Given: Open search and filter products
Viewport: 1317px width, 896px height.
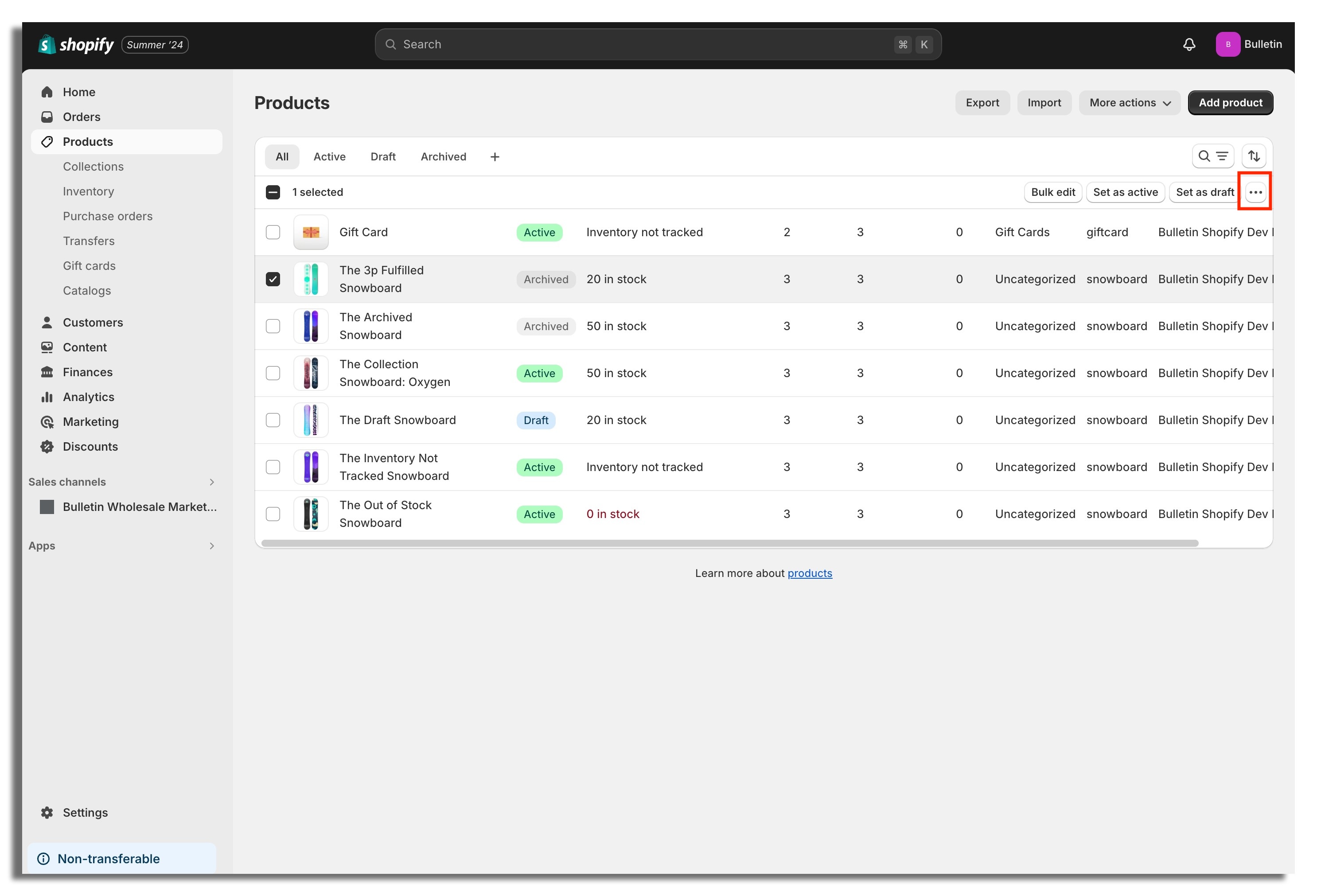Looking at the screenshot, I should (x=1213, y=156).
